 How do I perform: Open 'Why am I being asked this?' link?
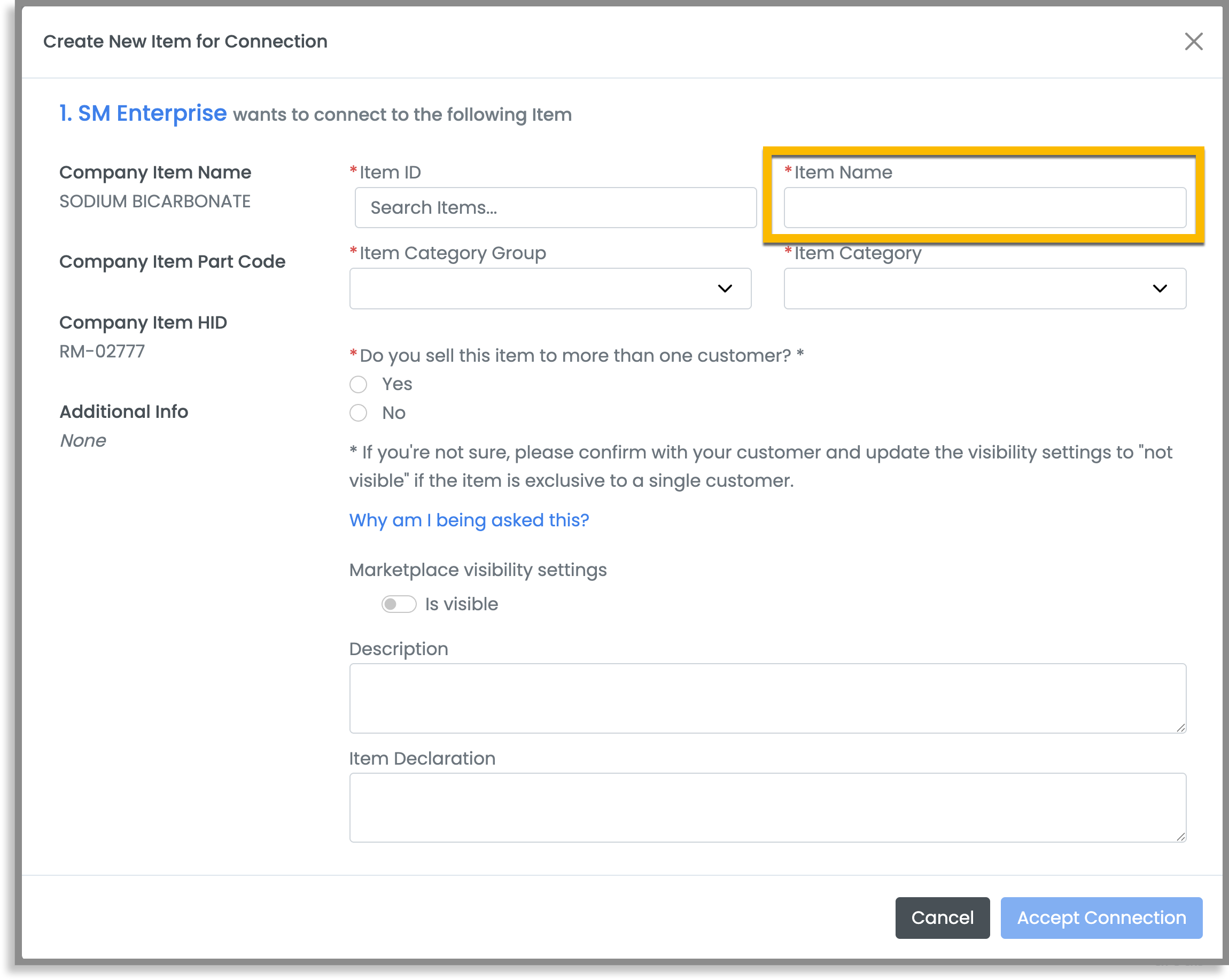469,520
